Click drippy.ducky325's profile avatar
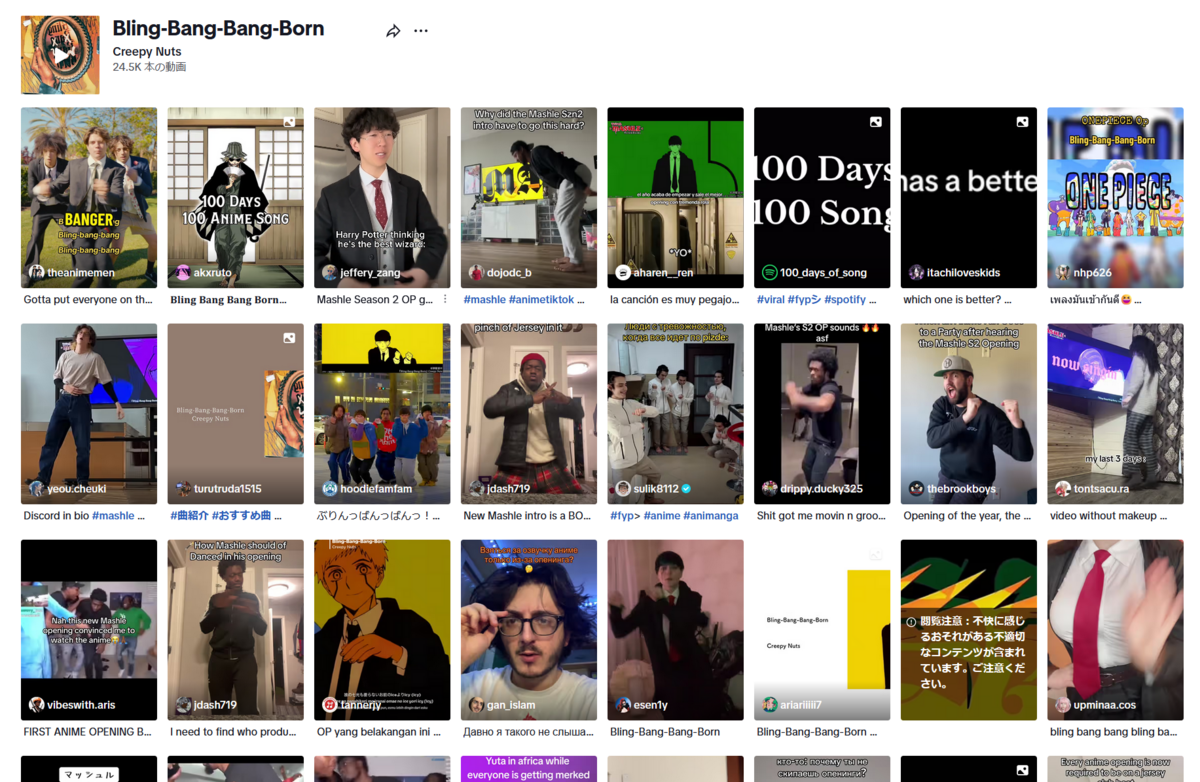 [x=770, y=489]
